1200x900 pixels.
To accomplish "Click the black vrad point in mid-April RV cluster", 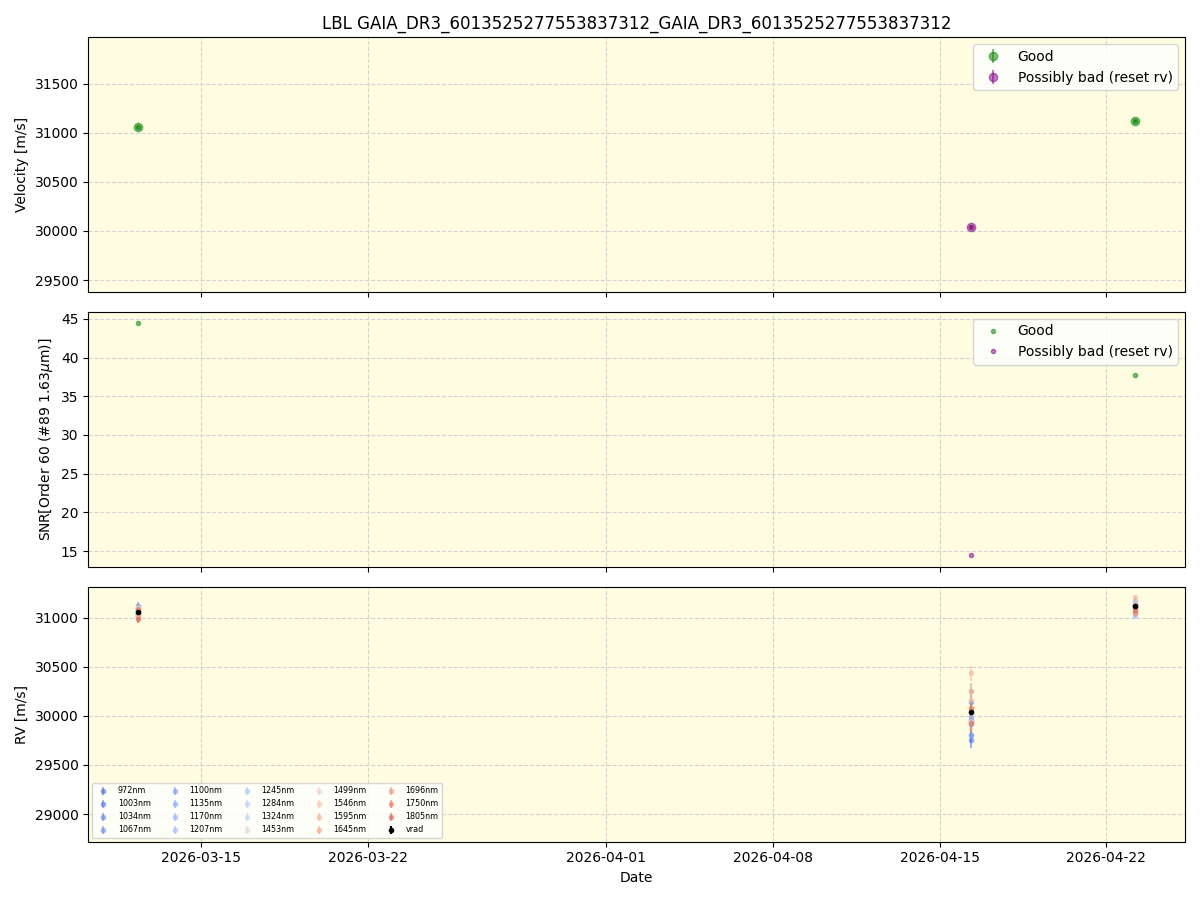I will [x=971, y=712].
